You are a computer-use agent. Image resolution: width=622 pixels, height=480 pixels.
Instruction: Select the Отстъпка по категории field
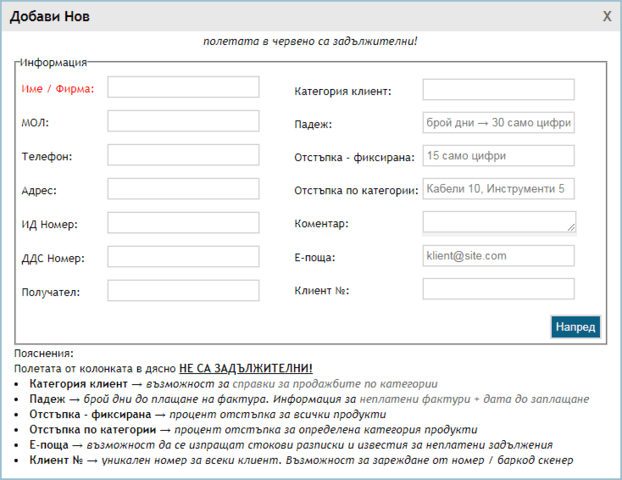[498, 188]
